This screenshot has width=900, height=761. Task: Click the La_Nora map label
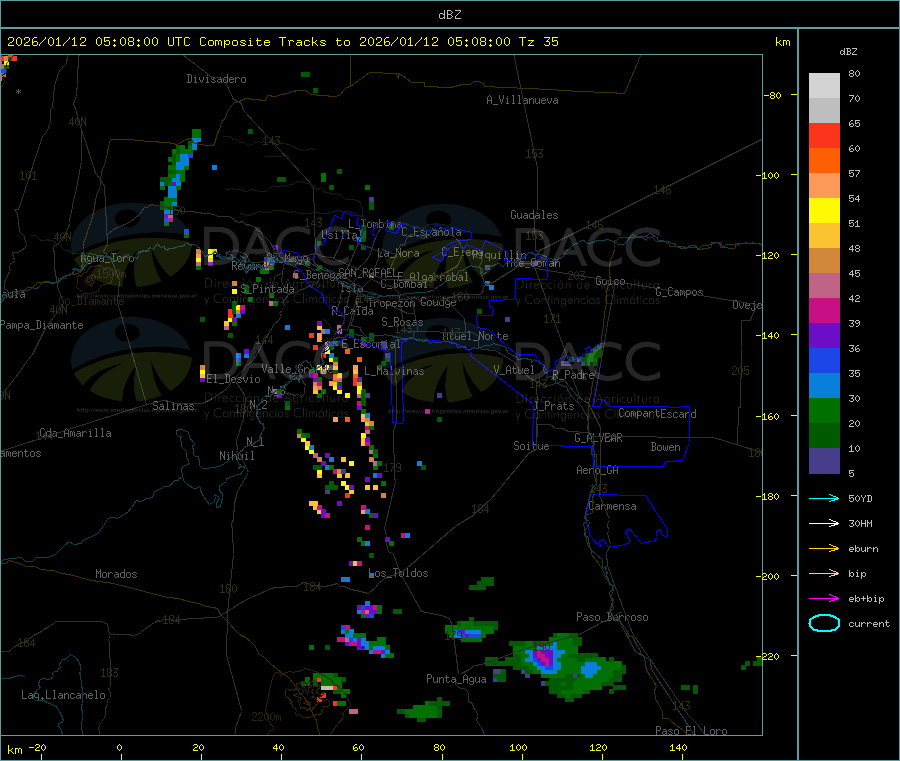click(398, 253)
